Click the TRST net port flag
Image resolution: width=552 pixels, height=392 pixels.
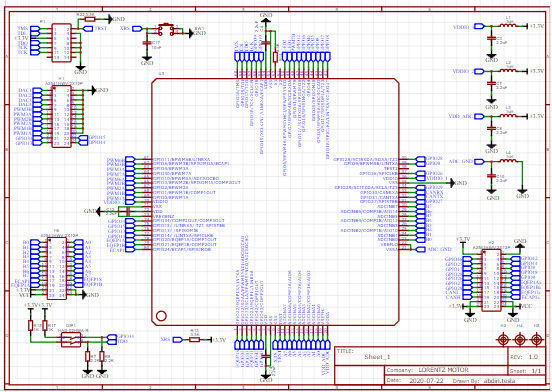(88, 28)
